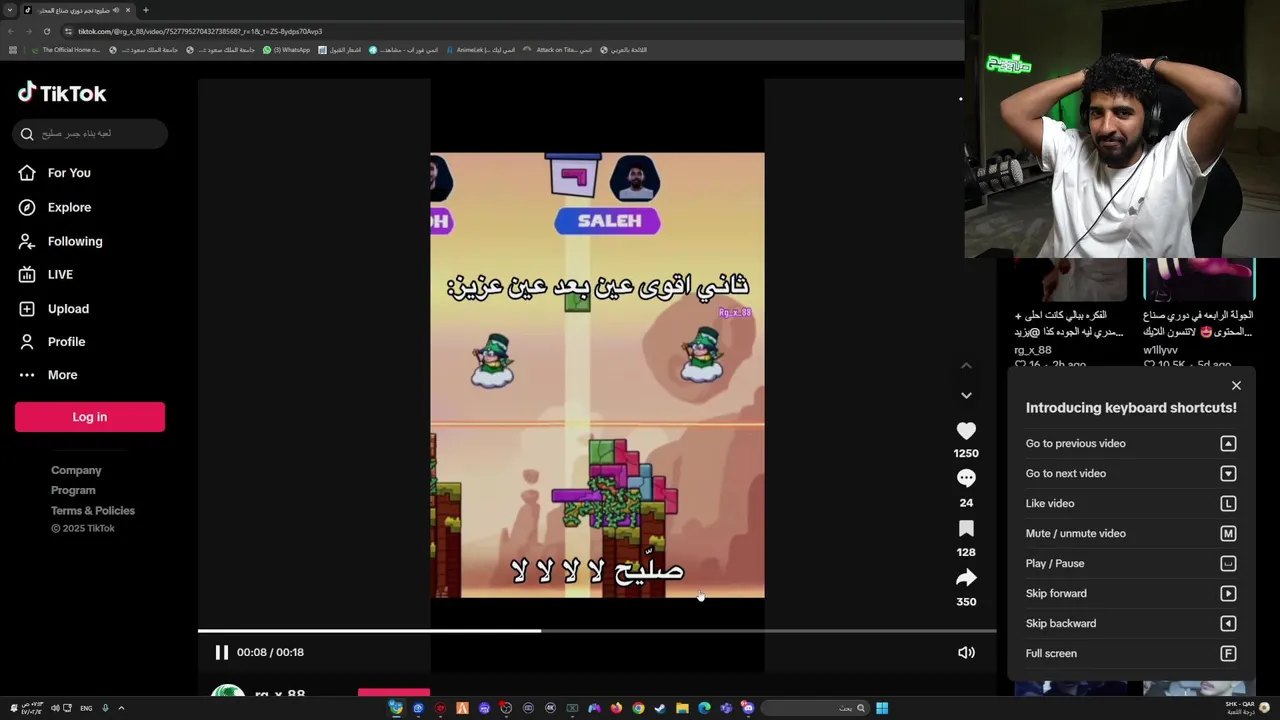Click the TikTok logo

(62, 93)
